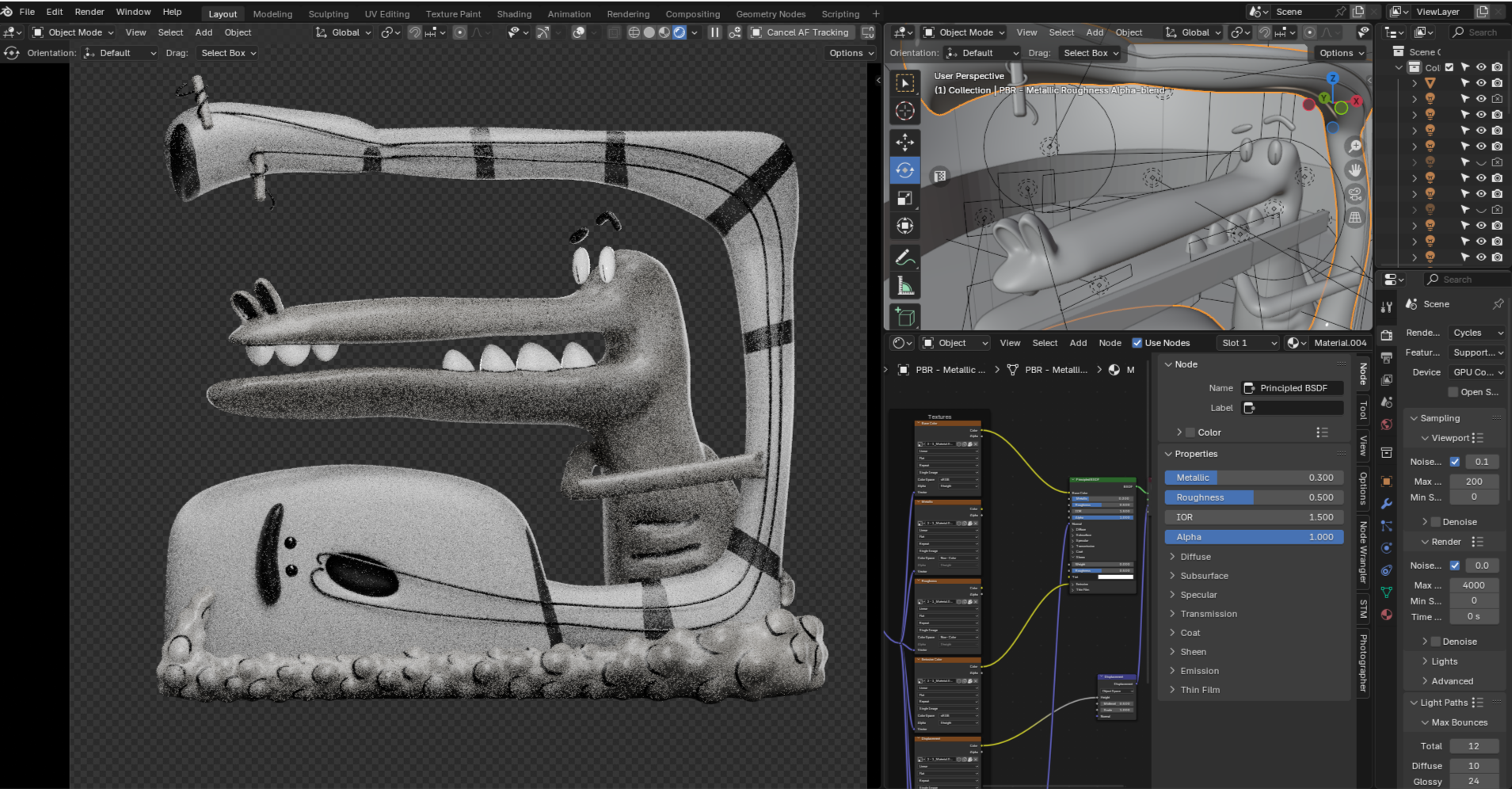Pick the Measure tool
The height and width of the screenshot is (789, 1512).
click(905, 286)
